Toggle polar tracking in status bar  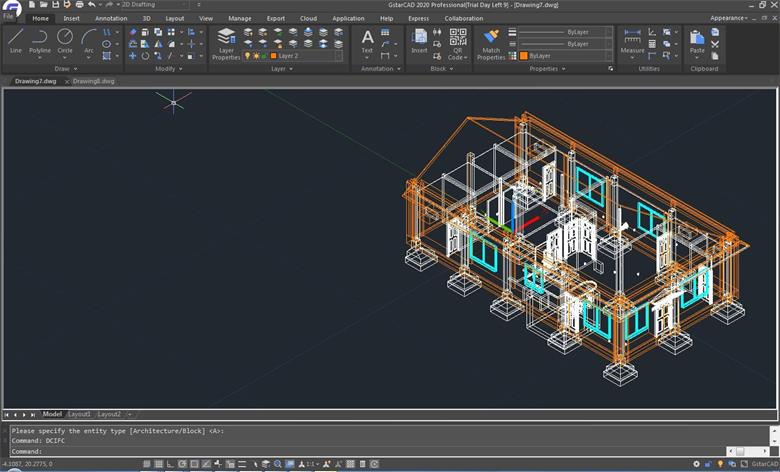point(182,464)
